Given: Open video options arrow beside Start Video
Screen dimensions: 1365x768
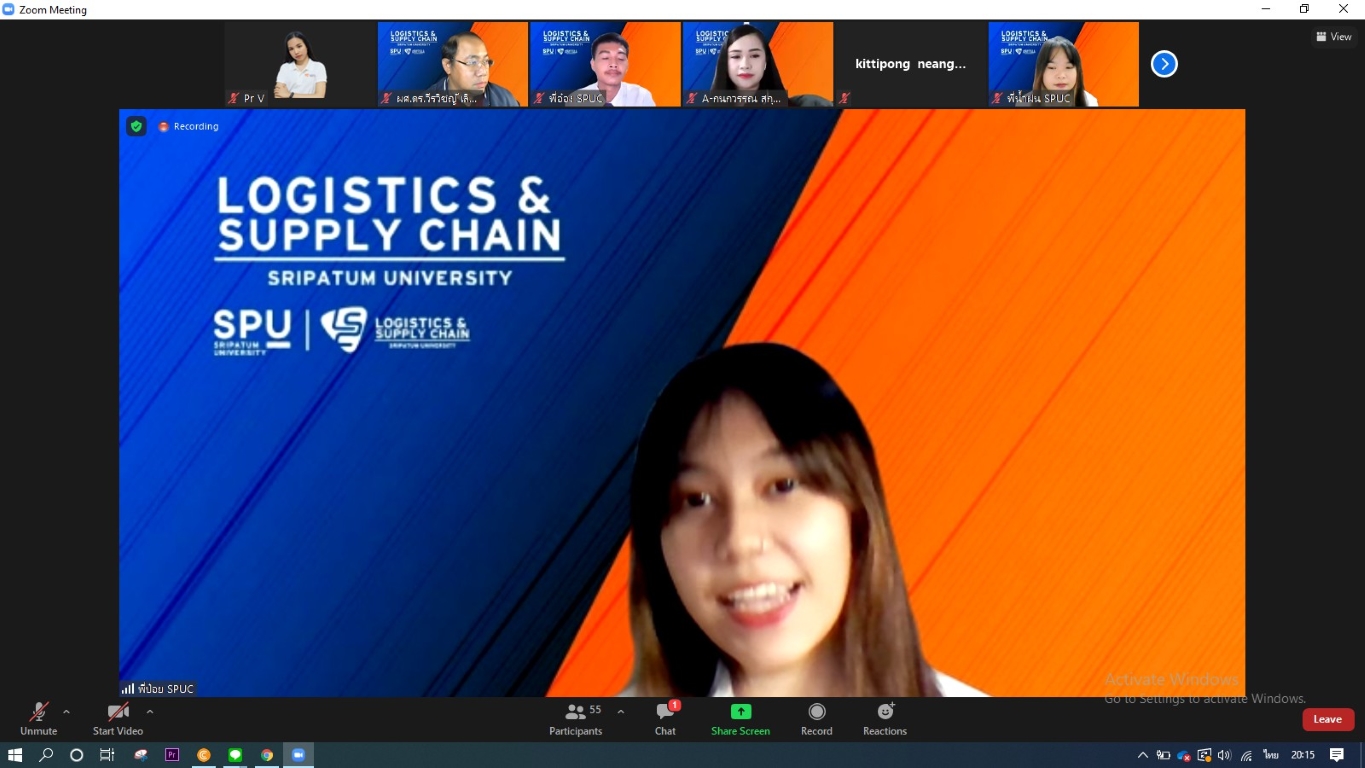Looking at the screenshot, I should click(x=150, y=712).
